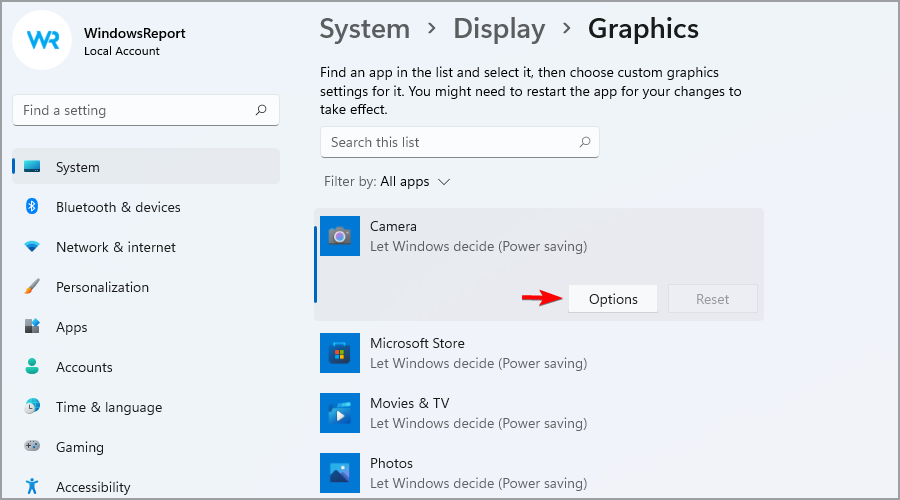
Task: Navigate to Display in breadcrumb
Action: (x=499, y=29)
